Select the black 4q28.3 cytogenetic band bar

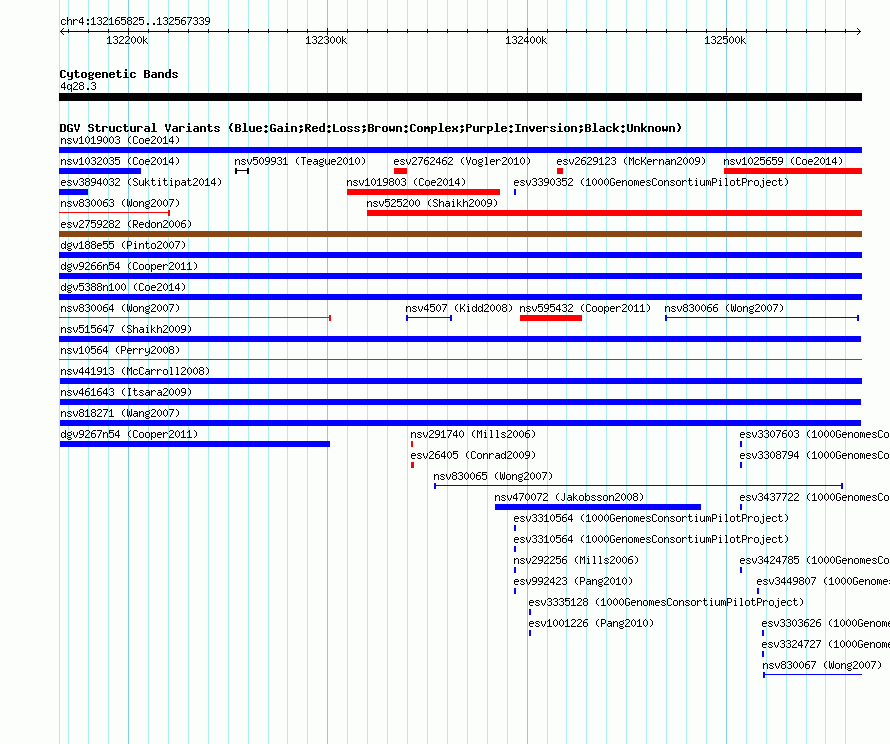pos(460,97)
